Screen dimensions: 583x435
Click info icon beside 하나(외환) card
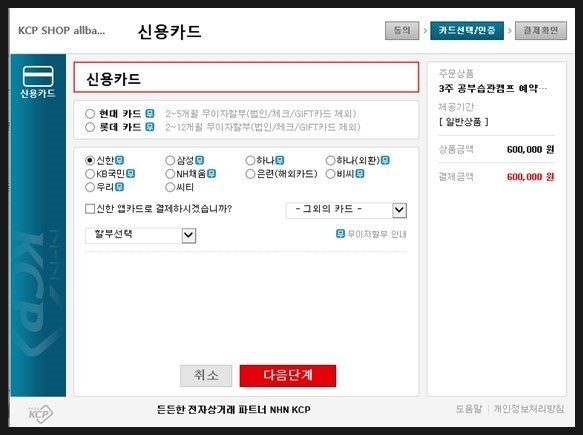click(x=386, y=160)
